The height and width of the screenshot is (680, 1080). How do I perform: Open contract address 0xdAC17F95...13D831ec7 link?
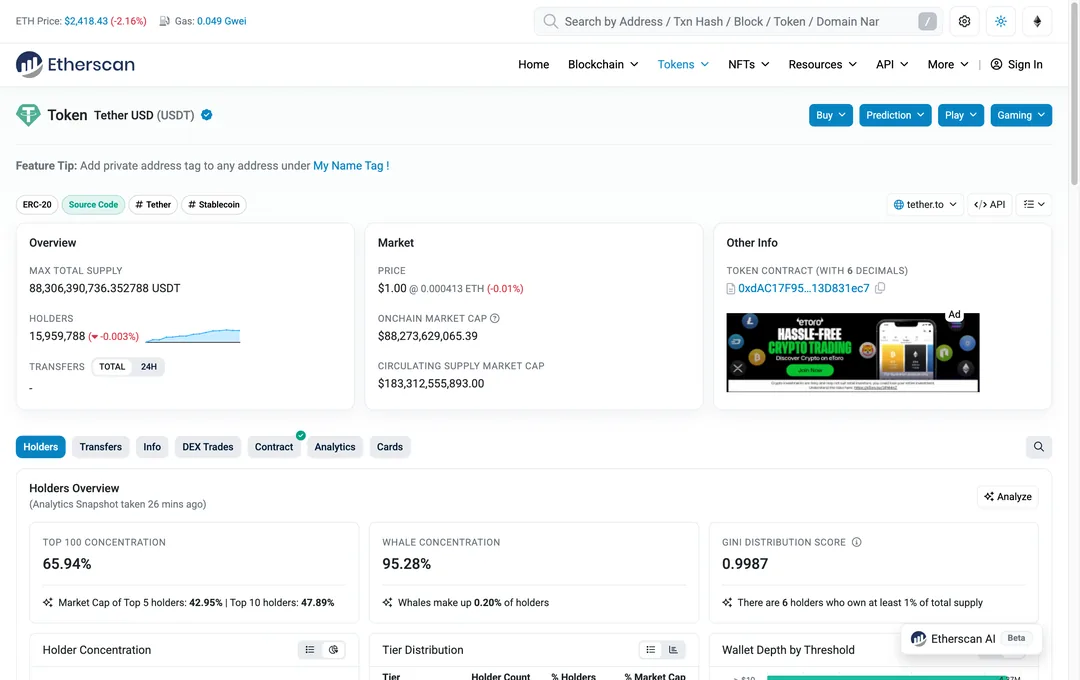click(803, 288)
